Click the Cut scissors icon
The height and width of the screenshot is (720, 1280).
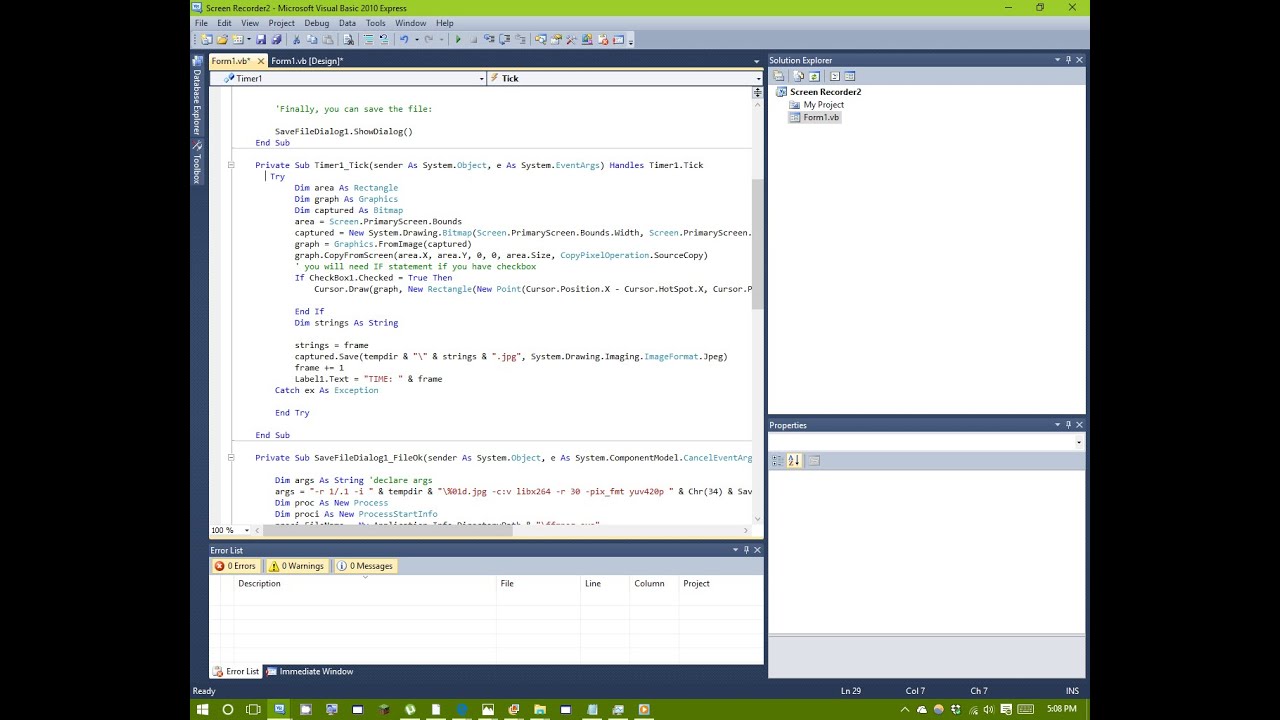pos(296,40)
